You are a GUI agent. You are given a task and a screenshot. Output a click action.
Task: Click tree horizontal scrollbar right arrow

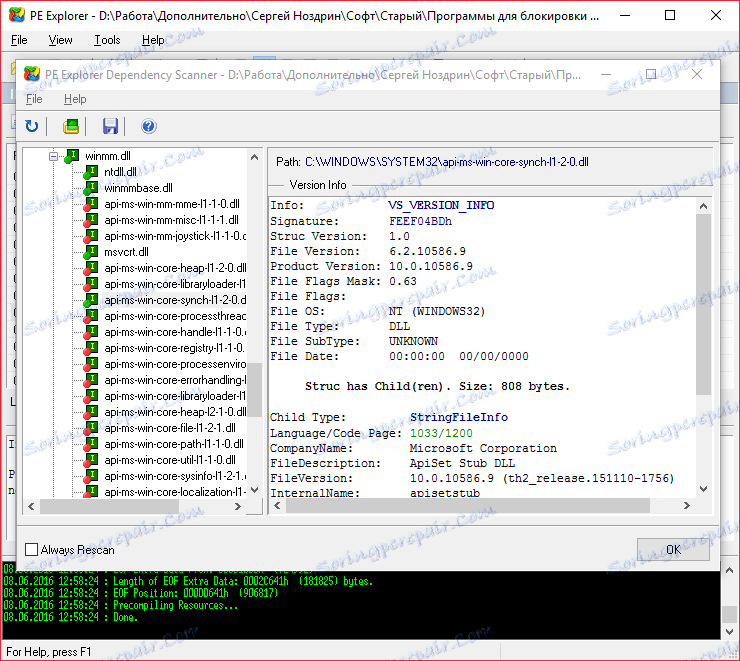(x=238, y=506)
